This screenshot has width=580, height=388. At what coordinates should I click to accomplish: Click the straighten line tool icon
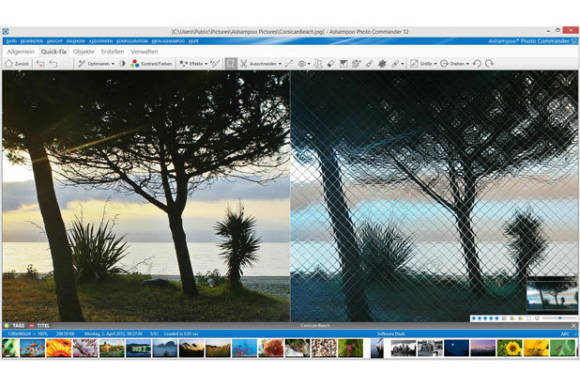click(x=289, y=64)
